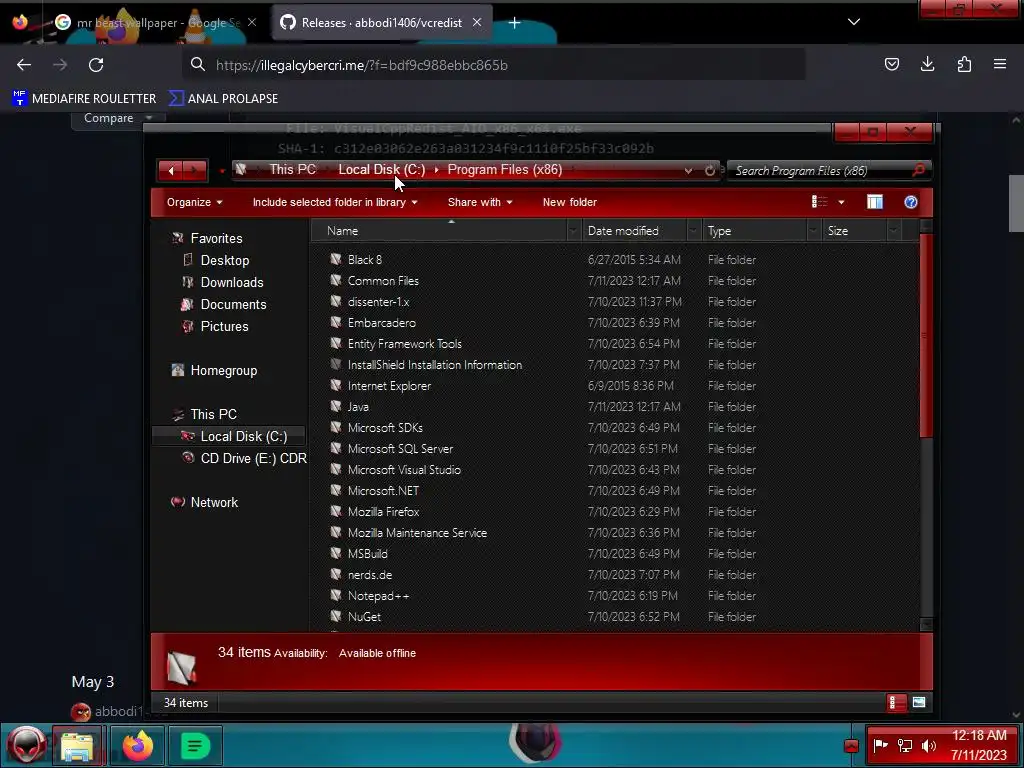Switch to details view status icon
The width and height of the screenshot is (1024, 768).
pos(897,703)
